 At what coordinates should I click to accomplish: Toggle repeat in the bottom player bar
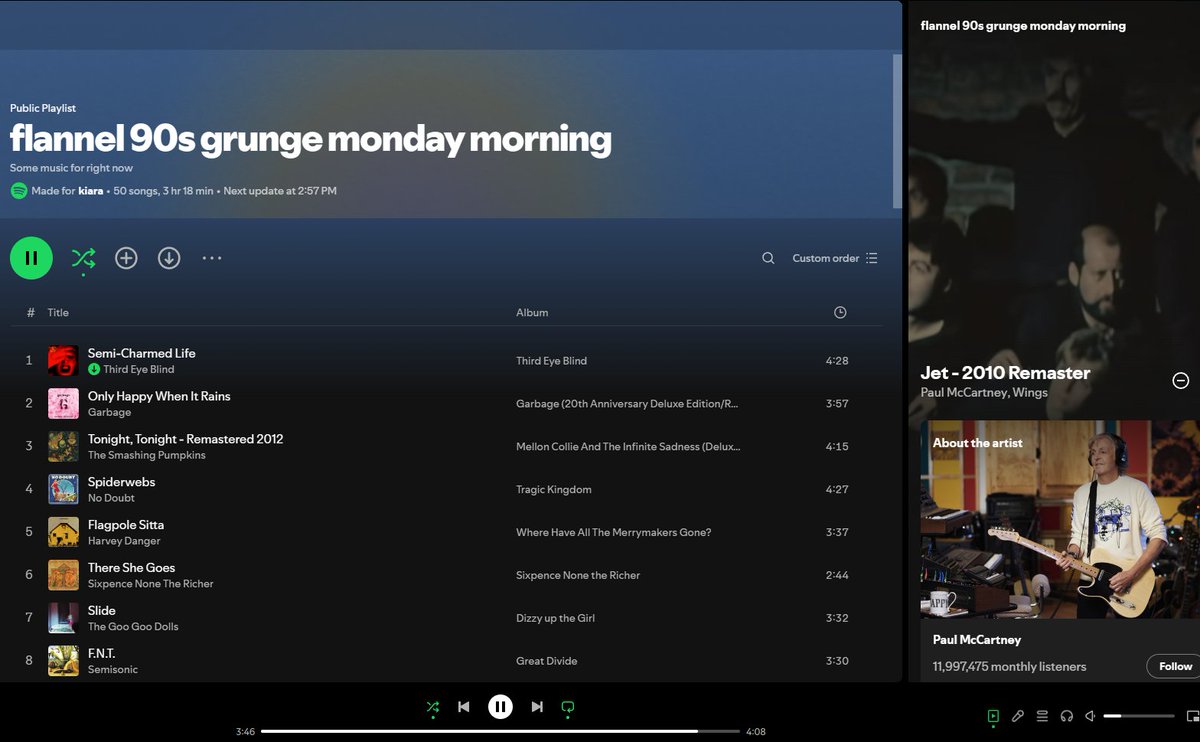[x=568, y=707]
